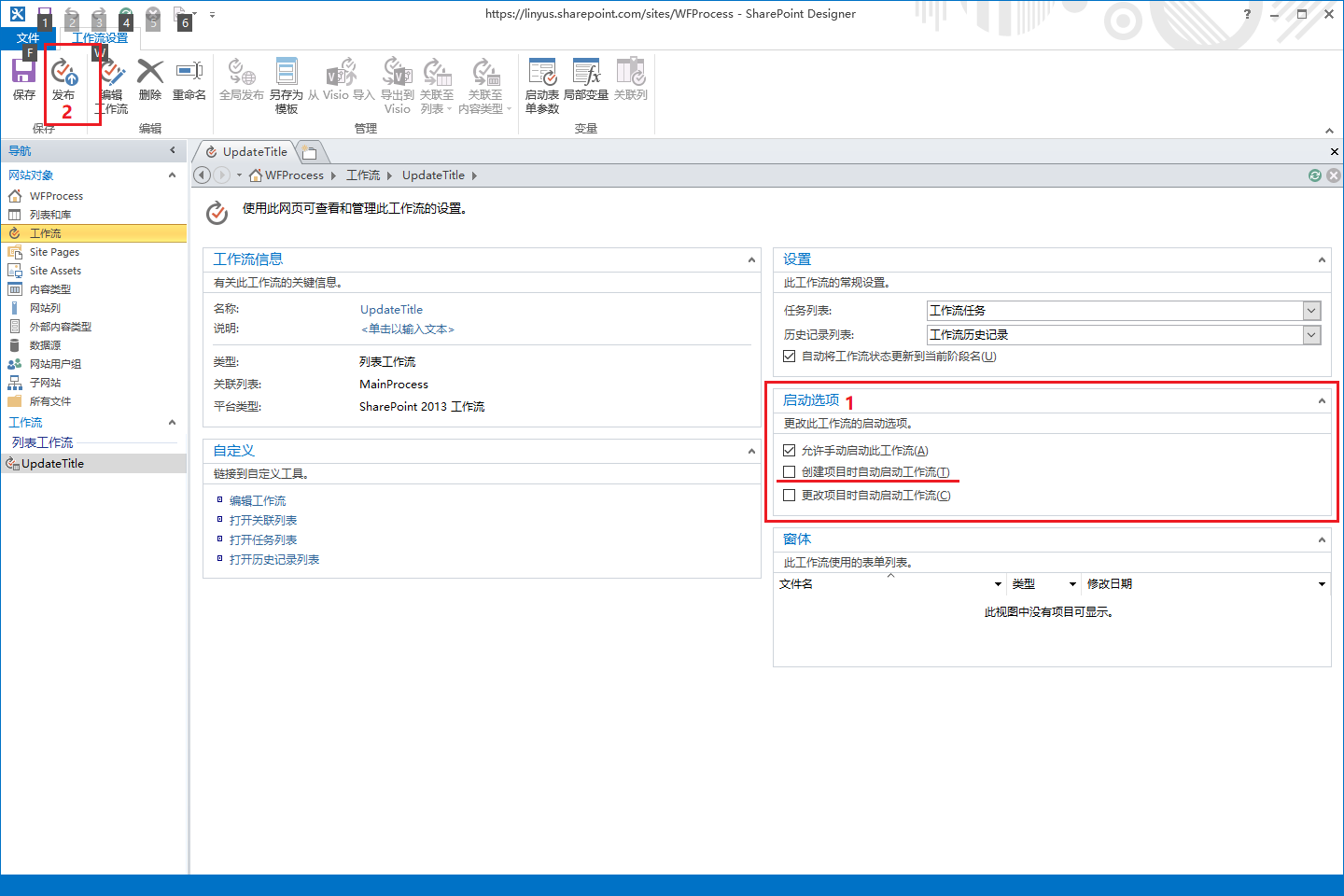Click the UpdateTitle name link
Screen dimensions: 1344x896
point(391,310)
